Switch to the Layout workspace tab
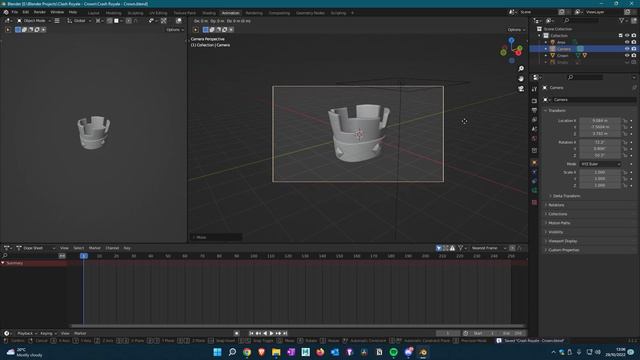Viewport: 640px width, 360px height. click(93, 13)
